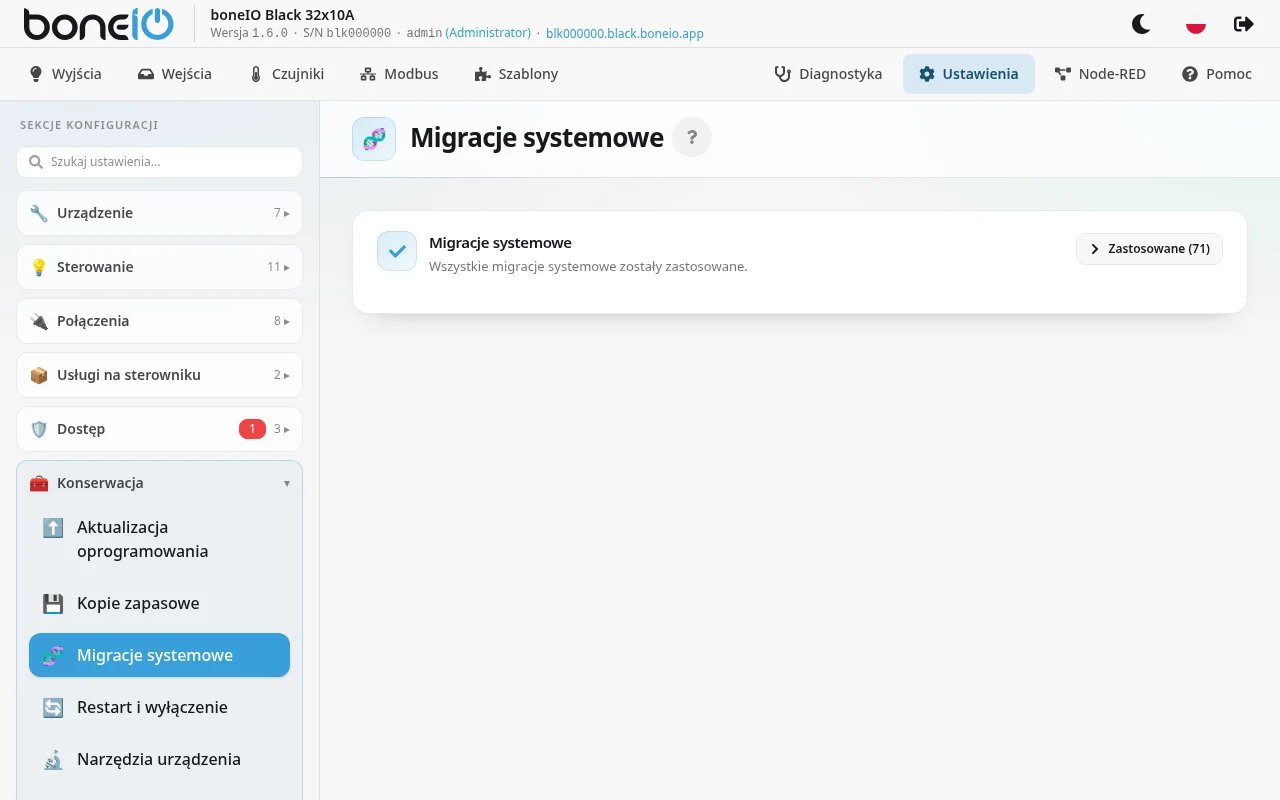The image size is (1280, 800).
Task: Open the Wyjścia tab
Action: pos(65,74)
